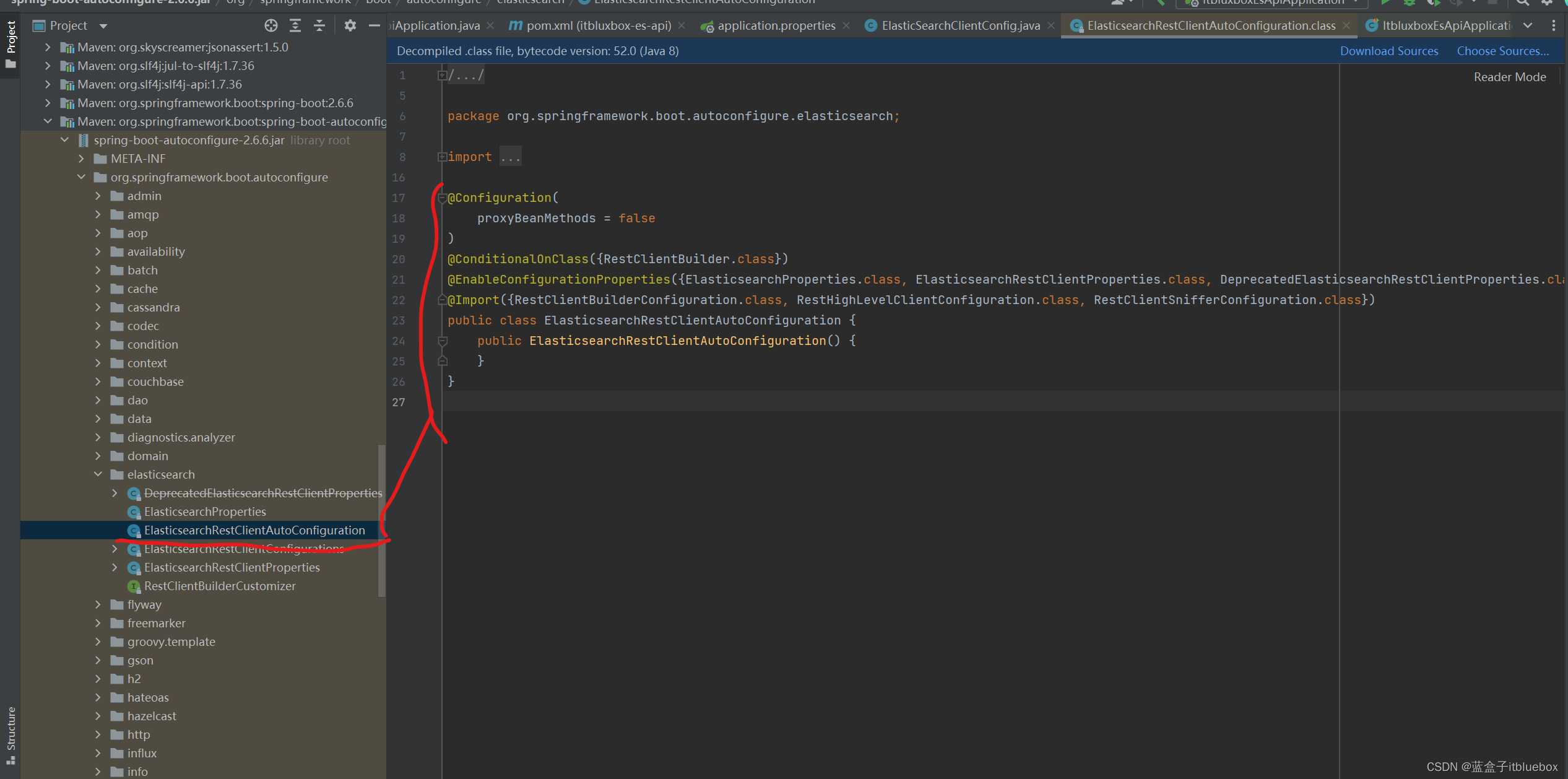Expand folded header comment at line 1
1568x779 pixels.
(442, 76)
